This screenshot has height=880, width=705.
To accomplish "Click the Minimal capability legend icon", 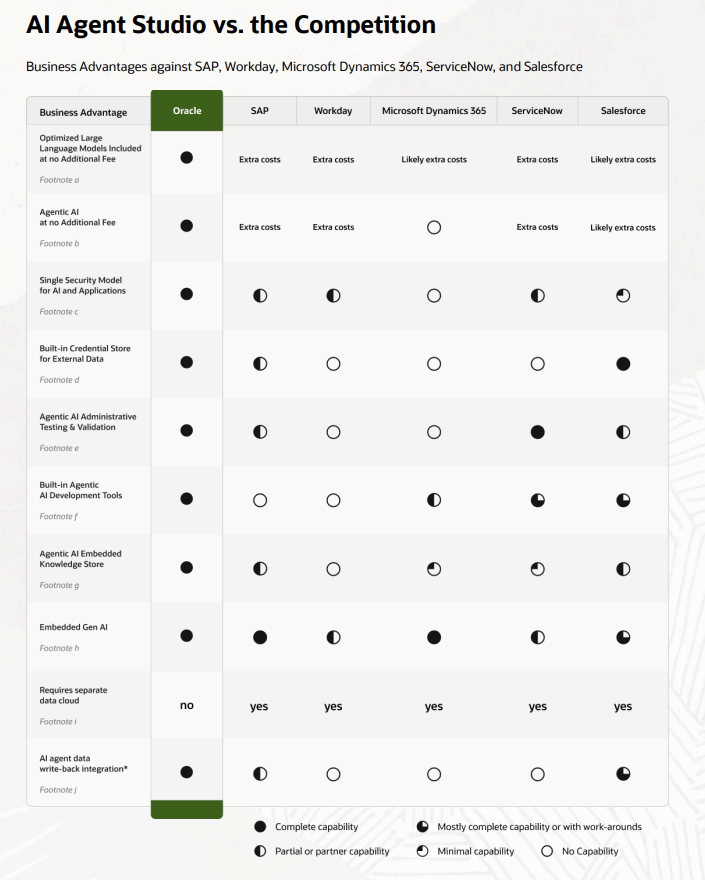I will (x=423, y=851).
